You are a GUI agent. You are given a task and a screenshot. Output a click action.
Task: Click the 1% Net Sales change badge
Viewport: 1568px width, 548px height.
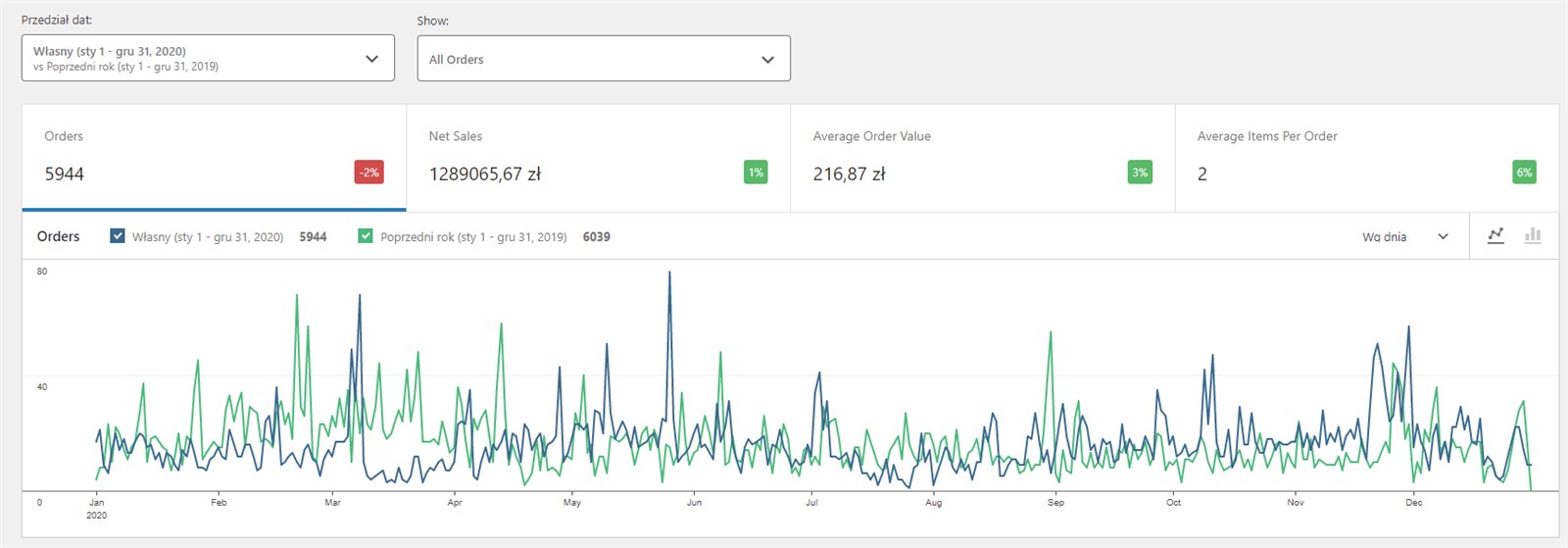(x=756, y=173)
